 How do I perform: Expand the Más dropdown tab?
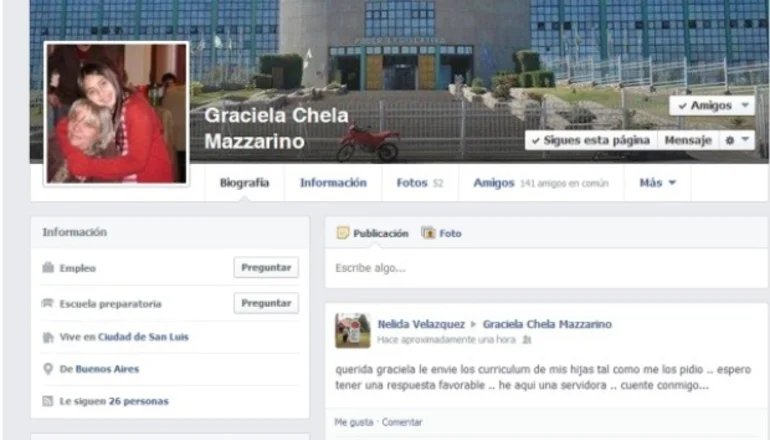click(658, 183)
